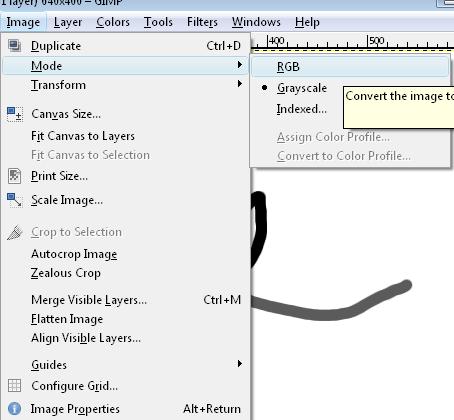Choose Transform menu entry
This screenshot has height=420, width=454.
(125, 85)
